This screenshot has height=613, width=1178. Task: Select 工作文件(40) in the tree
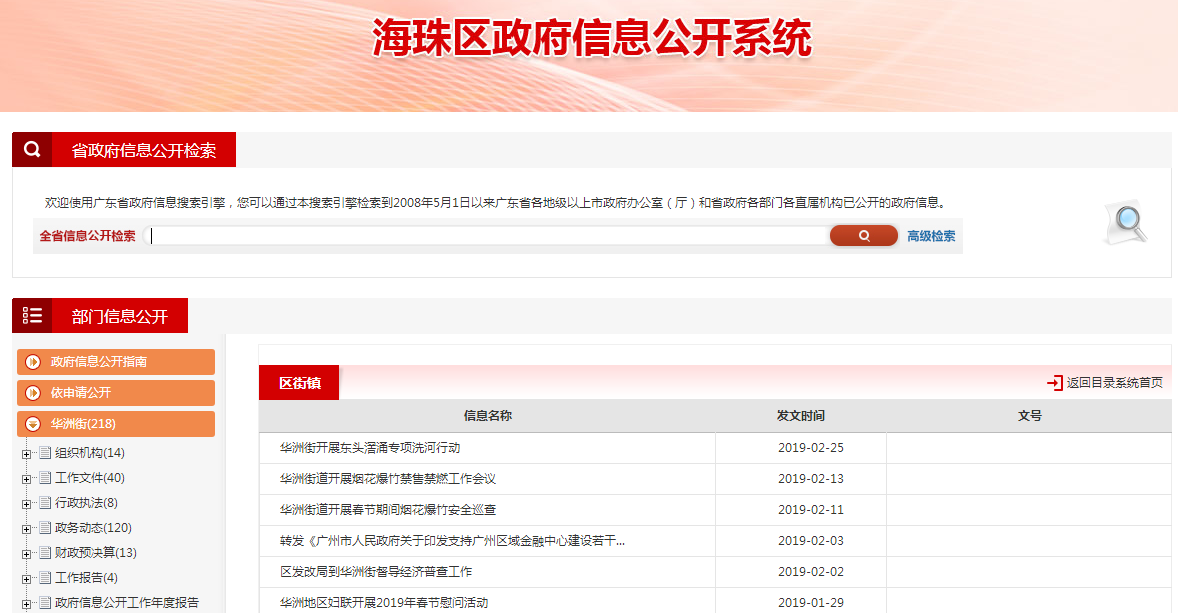[89, 477]
